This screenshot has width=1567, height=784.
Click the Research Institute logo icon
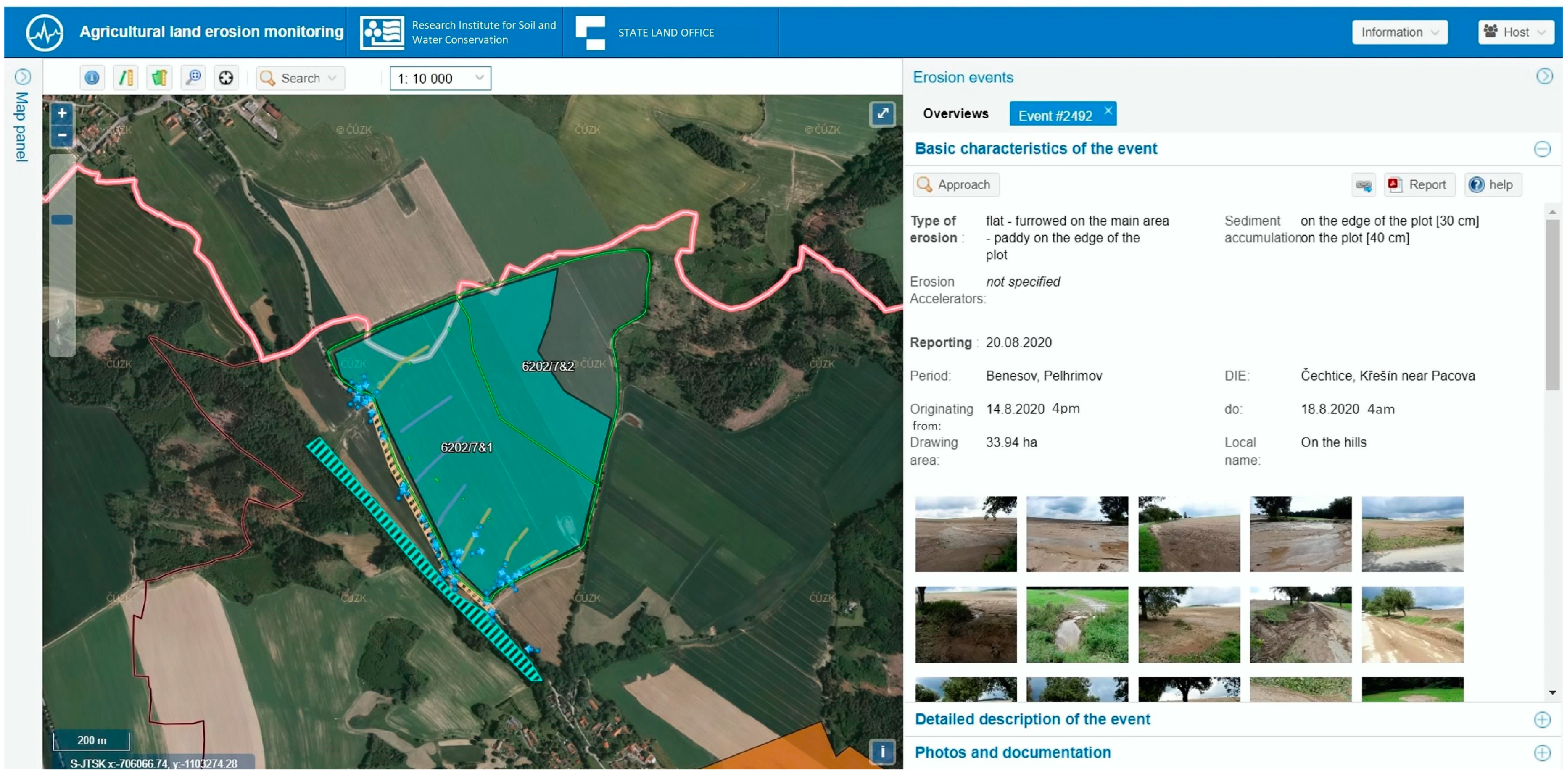tap(382, 32)
